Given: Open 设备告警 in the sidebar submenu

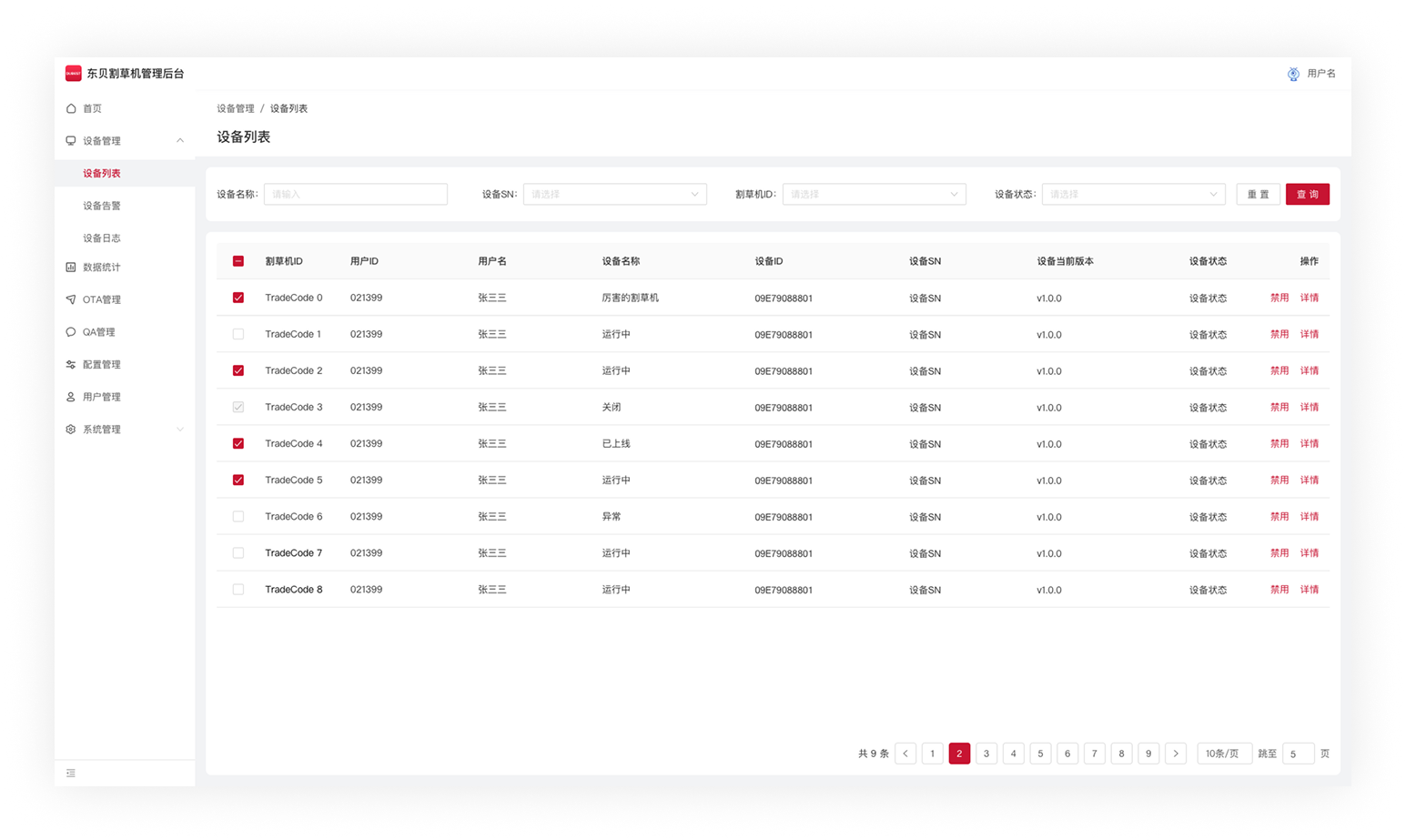Looking at the screenshot, I should [x=102, y=206].
